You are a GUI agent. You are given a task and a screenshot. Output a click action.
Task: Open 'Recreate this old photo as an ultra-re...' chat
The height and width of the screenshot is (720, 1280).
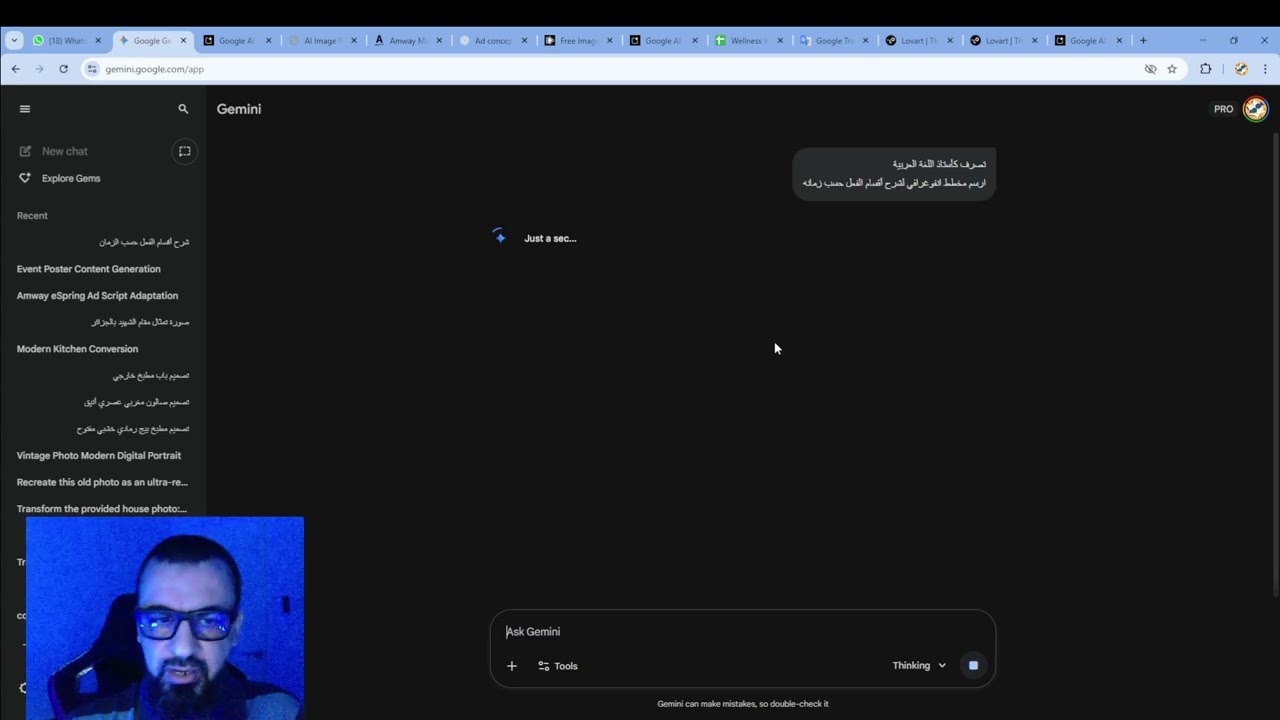click(x=102, y=482)
